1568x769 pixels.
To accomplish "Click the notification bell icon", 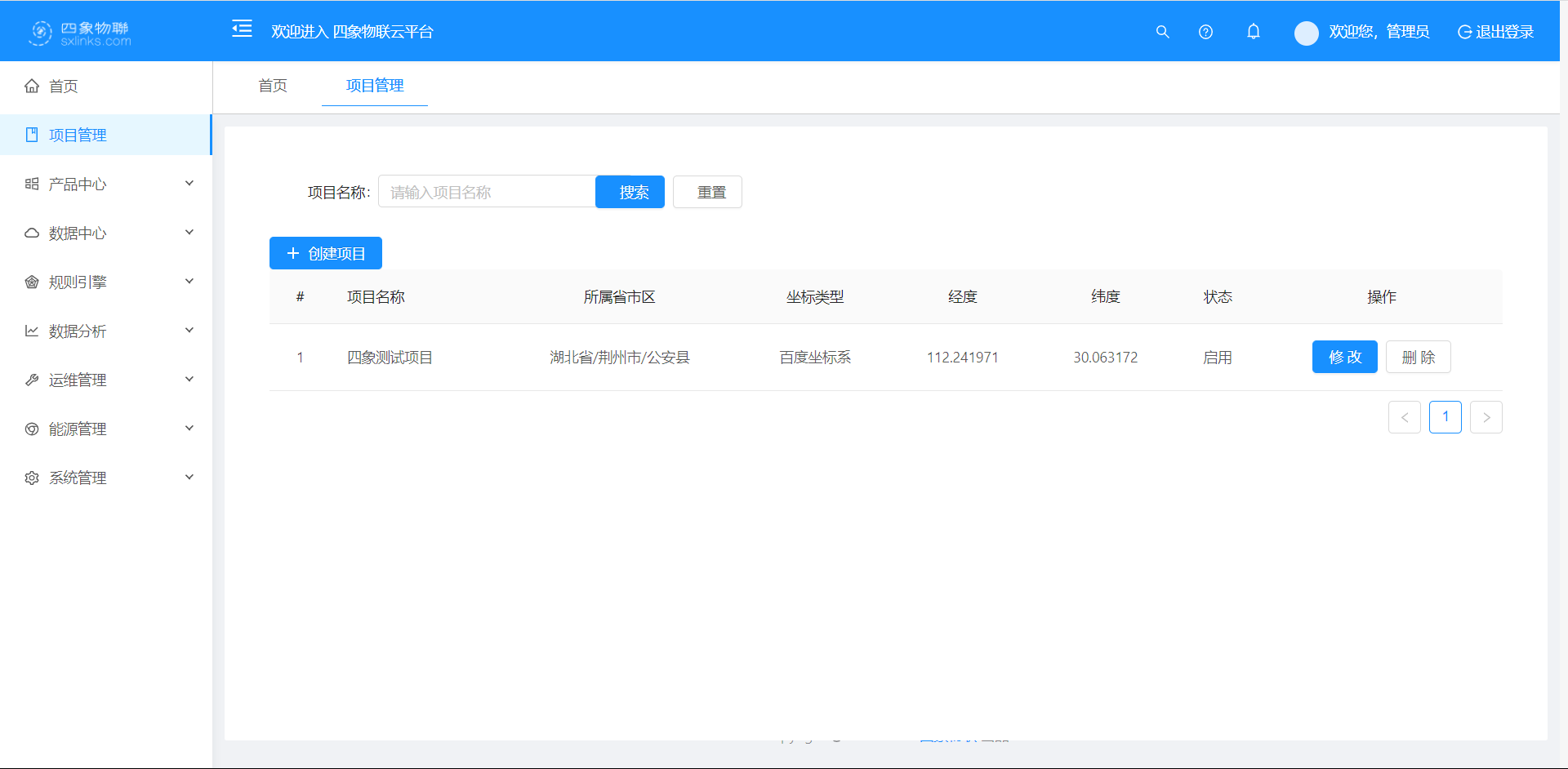I will (1254, 32).
